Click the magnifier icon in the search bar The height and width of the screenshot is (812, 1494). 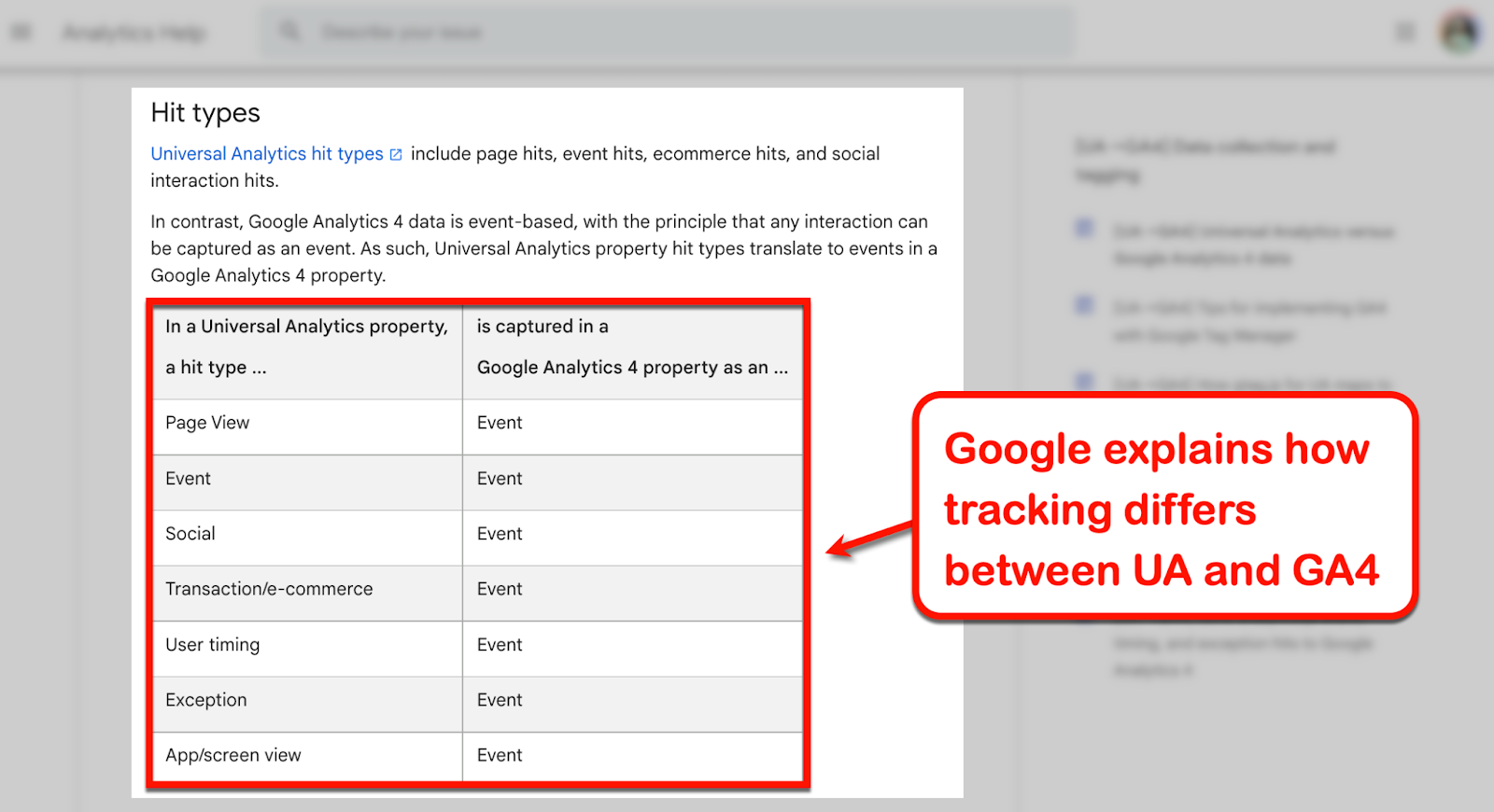click(290, 32)
